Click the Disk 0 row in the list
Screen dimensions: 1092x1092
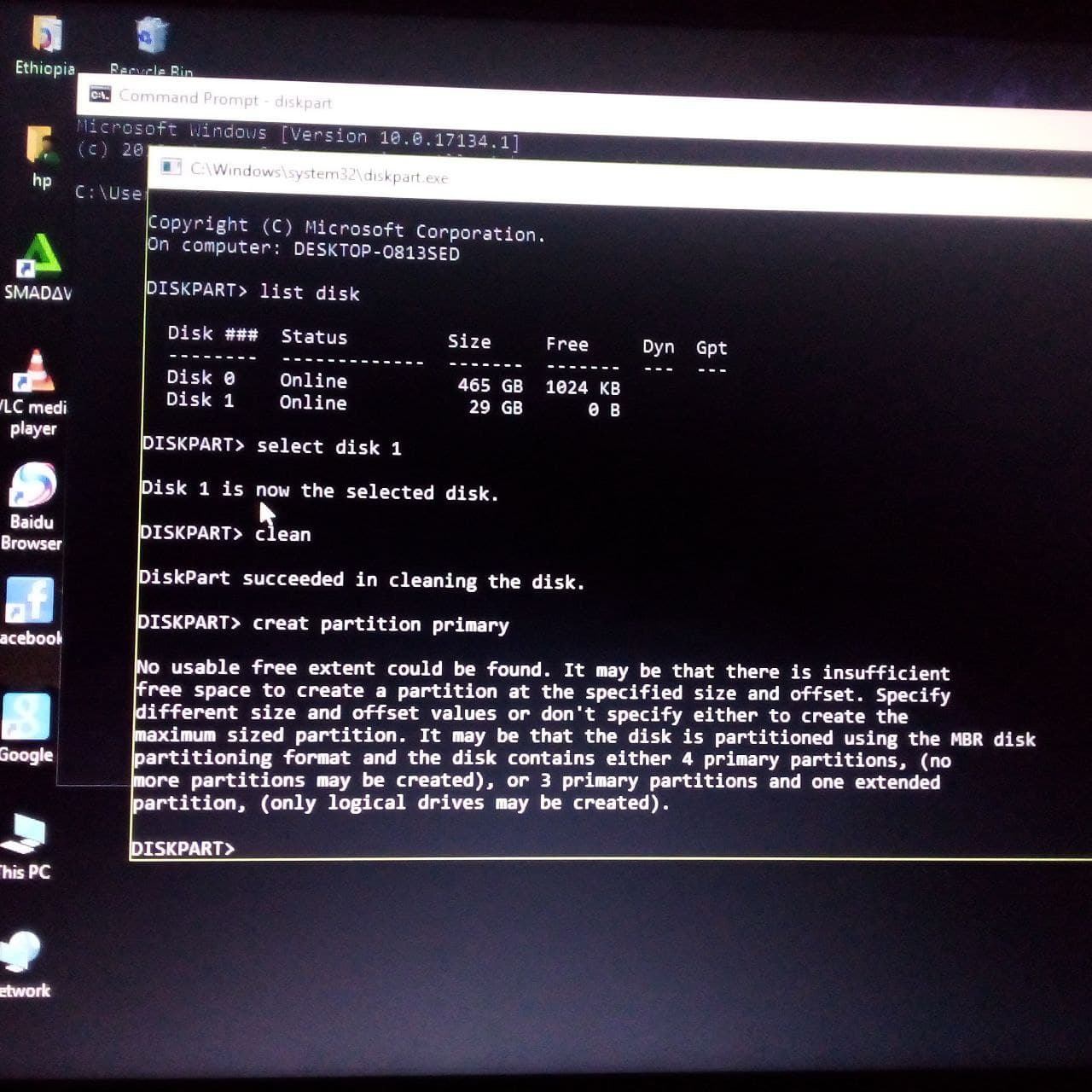click(x=393, y=381)
